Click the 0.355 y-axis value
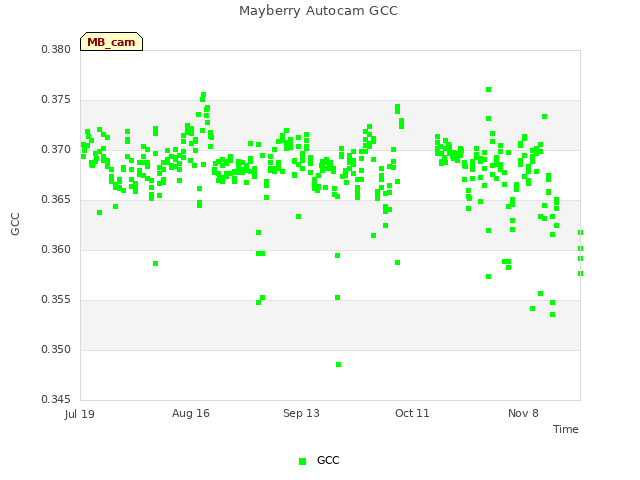Viewport: 640px width, 480px height. [x=56, y=300]
